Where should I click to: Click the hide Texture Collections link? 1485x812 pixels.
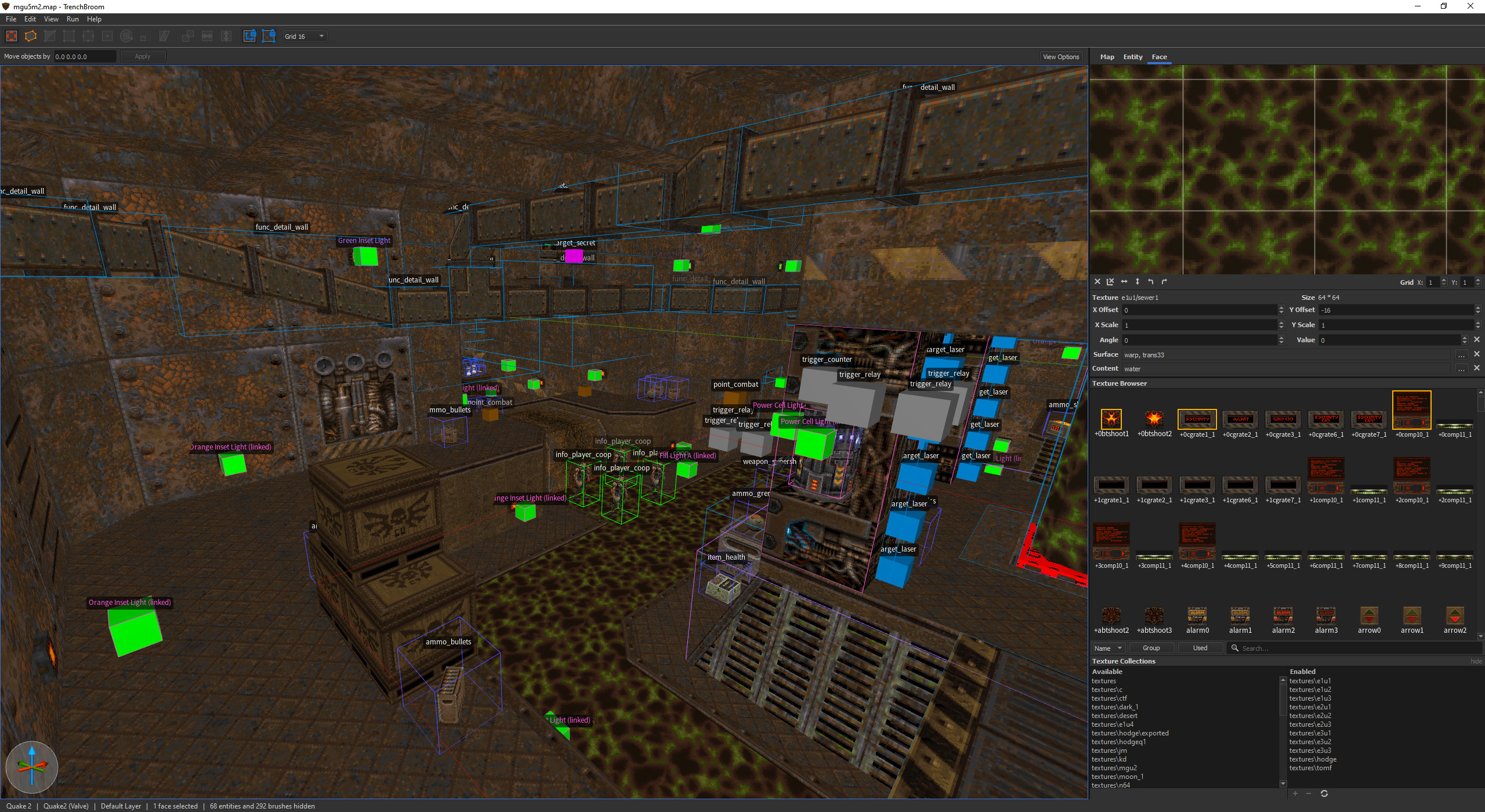point(1476,661)
